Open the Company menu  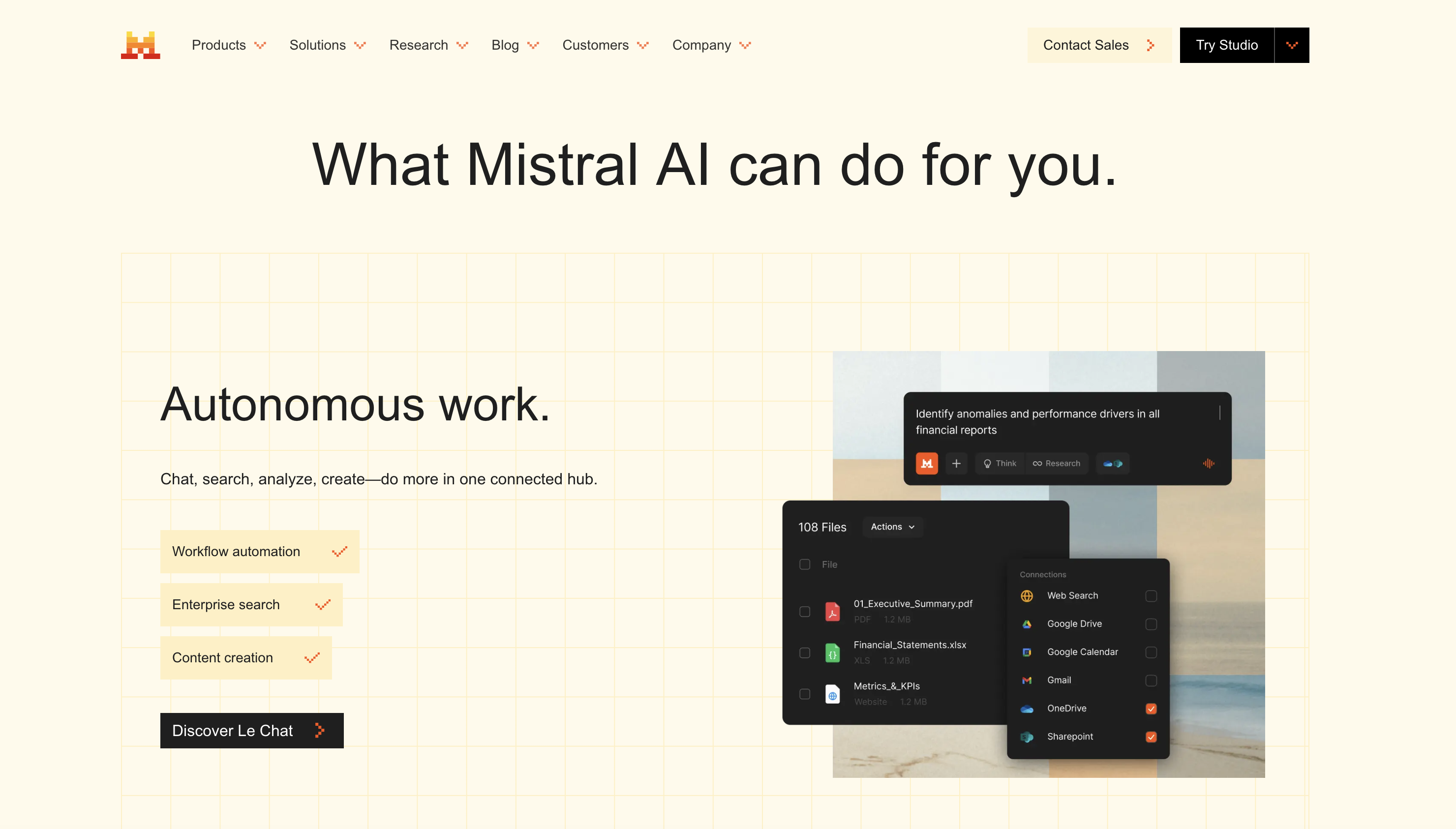pos(711,45)
